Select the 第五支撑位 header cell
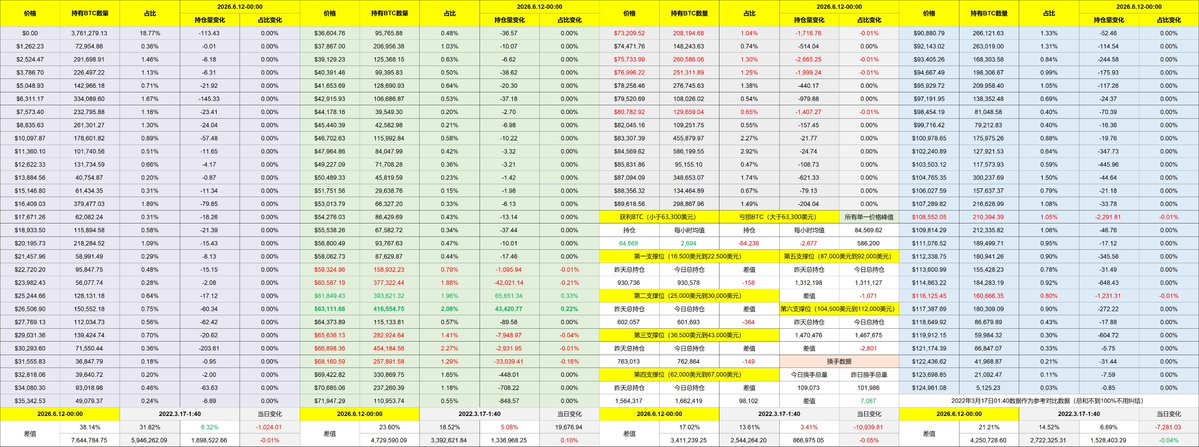 [x=838, y=257]
